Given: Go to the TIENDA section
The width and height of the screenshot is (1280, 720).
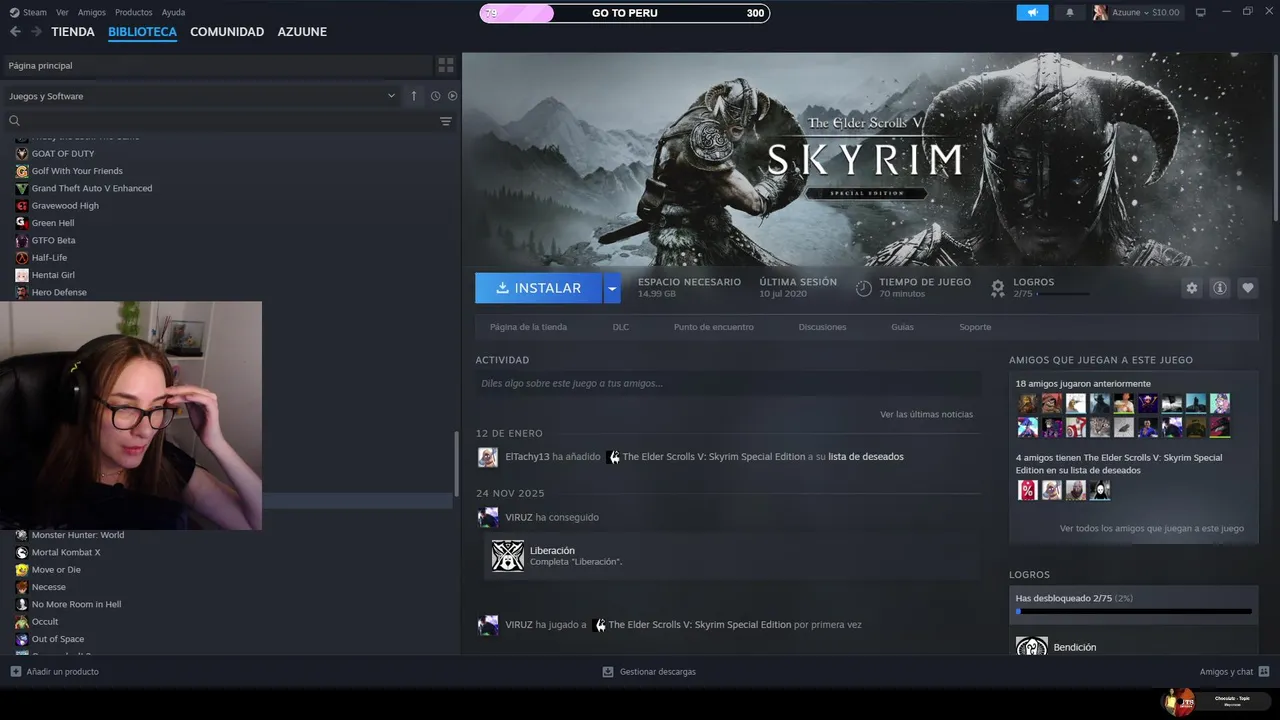Looking at the screenshot, I should point(73,32).
